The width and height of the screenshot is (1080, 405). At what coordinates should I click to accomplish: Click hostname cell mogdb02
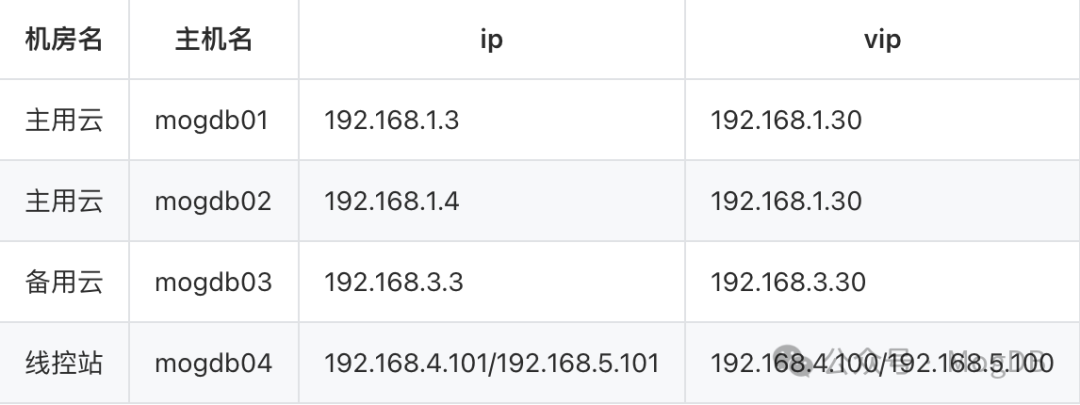pyautogui.click(x=212, y=201)
